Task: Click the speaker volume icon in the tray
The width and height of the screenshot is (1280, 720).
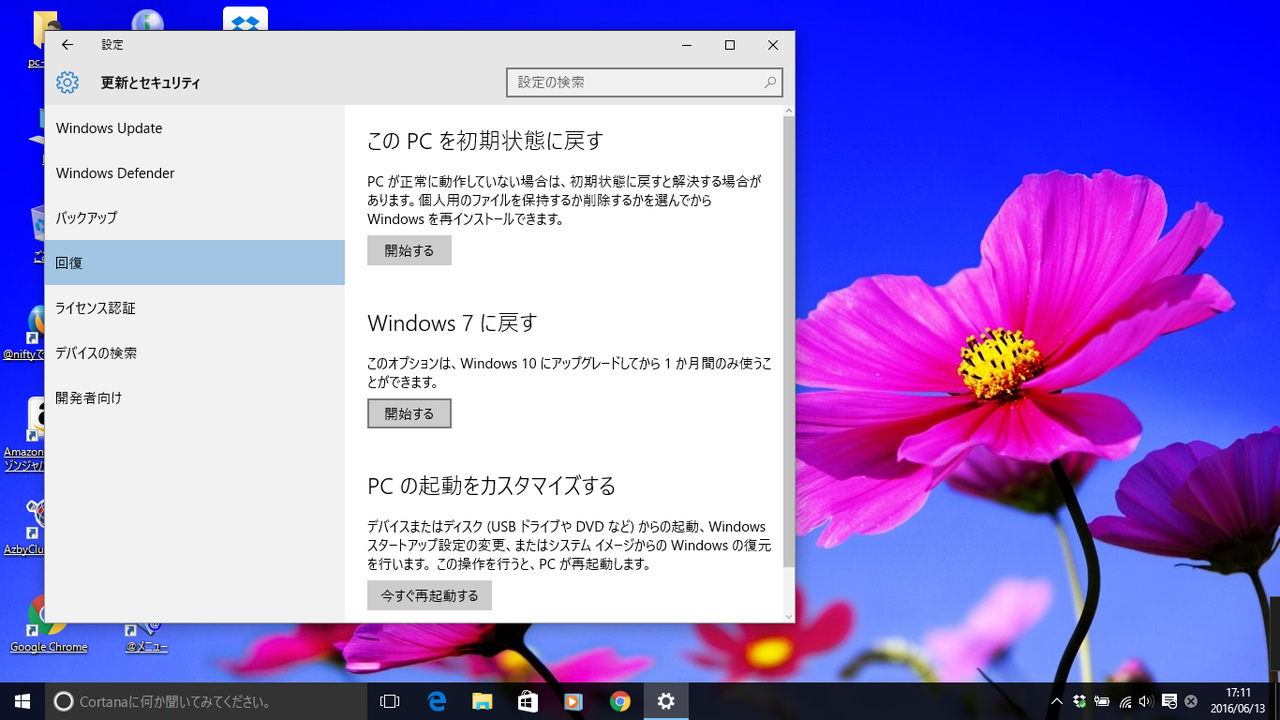Action: 1146,701
